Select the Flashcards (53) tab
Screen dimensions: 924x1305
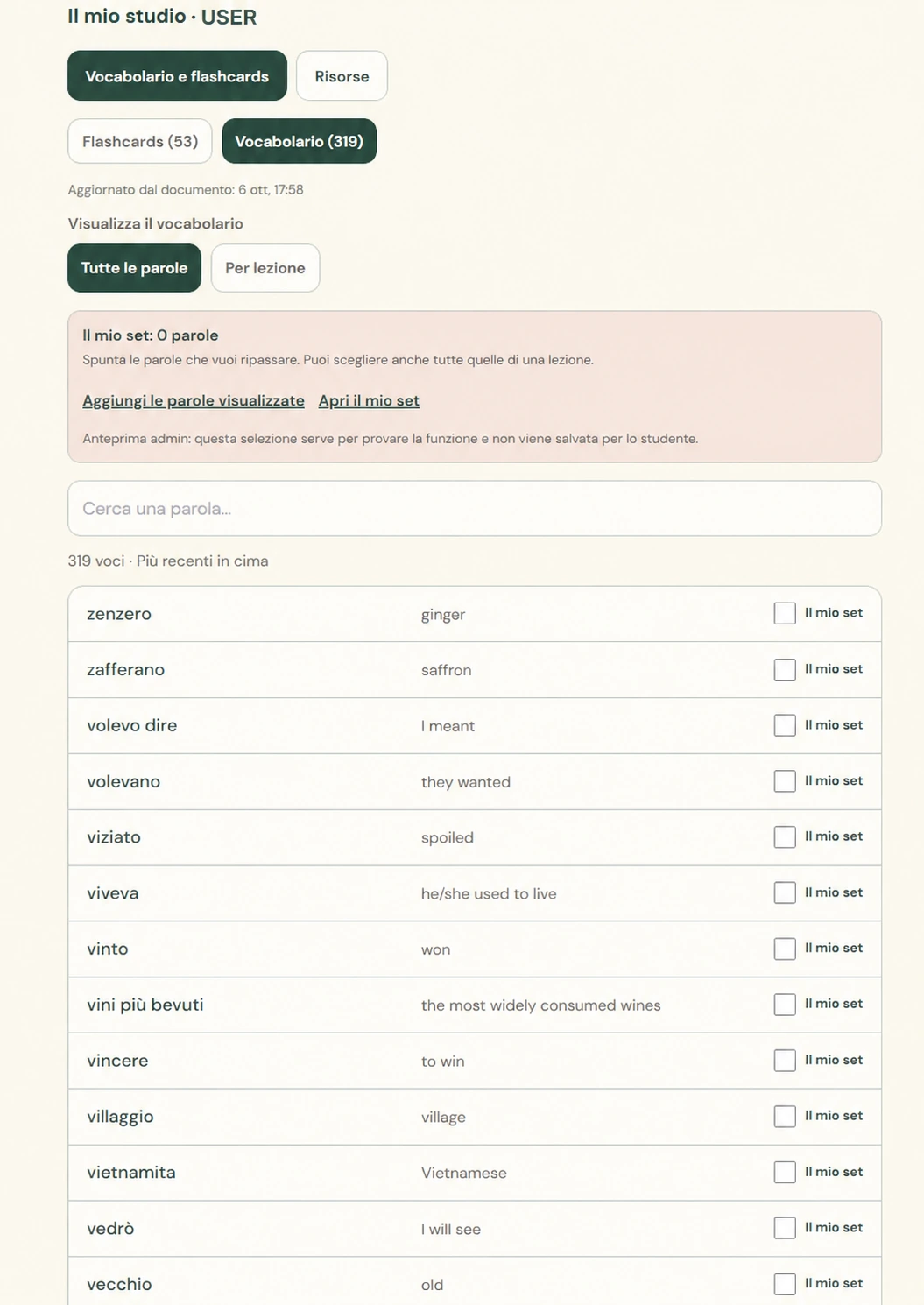tap(140, 141)
